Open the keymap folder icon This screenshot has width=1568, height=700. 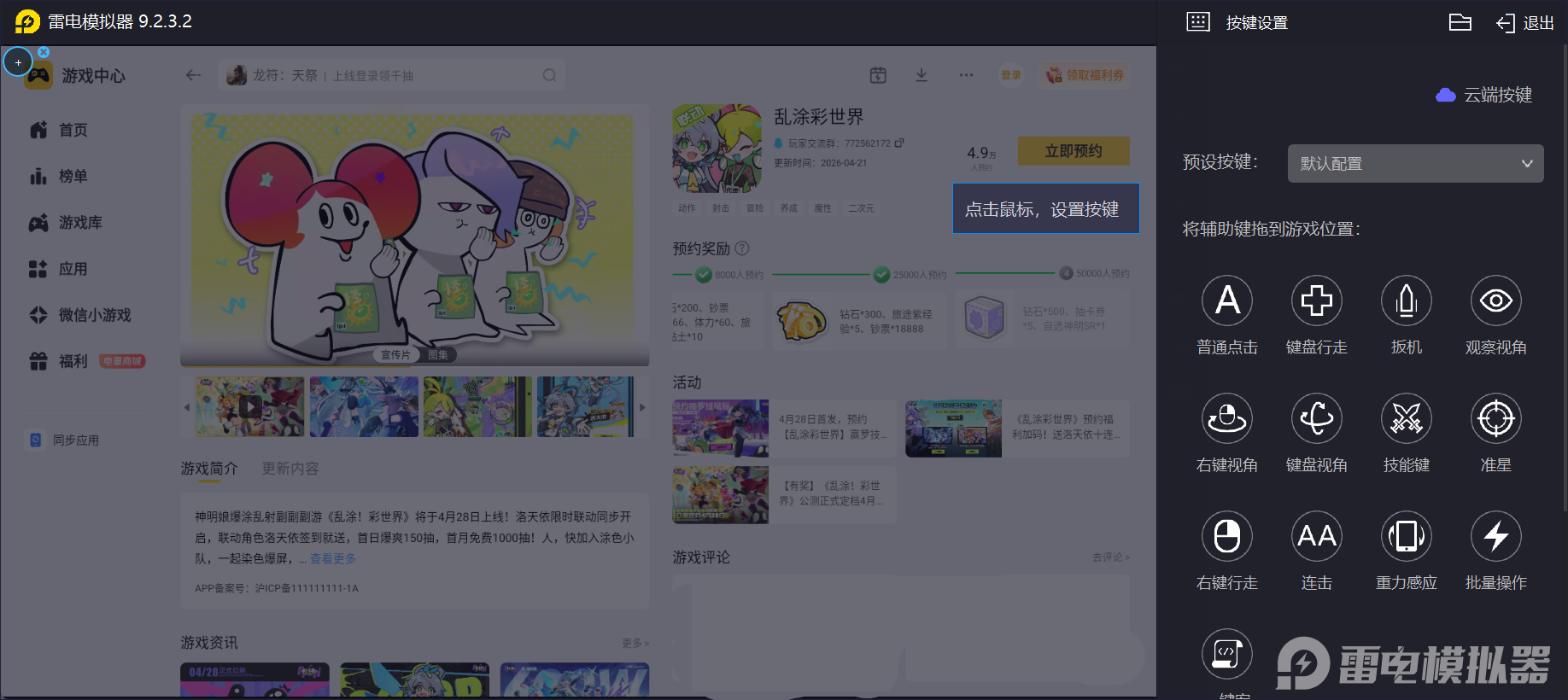pyautogui.click(x=1460, y=22)
